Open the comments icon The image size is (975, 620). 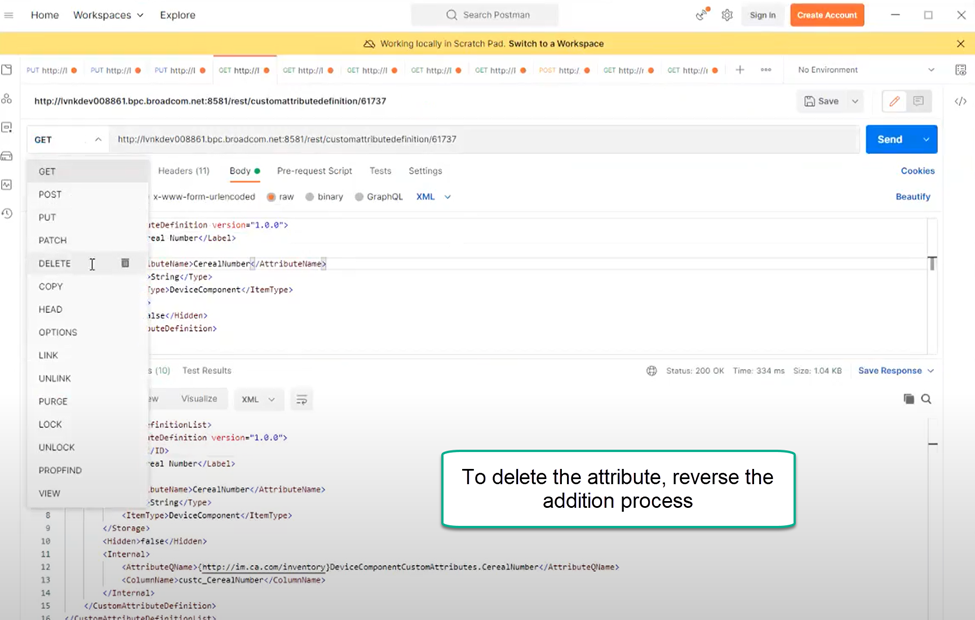point(918,101)
